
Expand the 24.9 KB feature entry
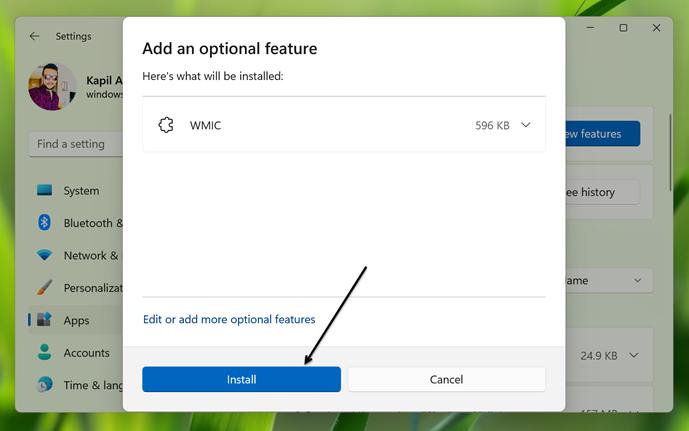[634, 355]
